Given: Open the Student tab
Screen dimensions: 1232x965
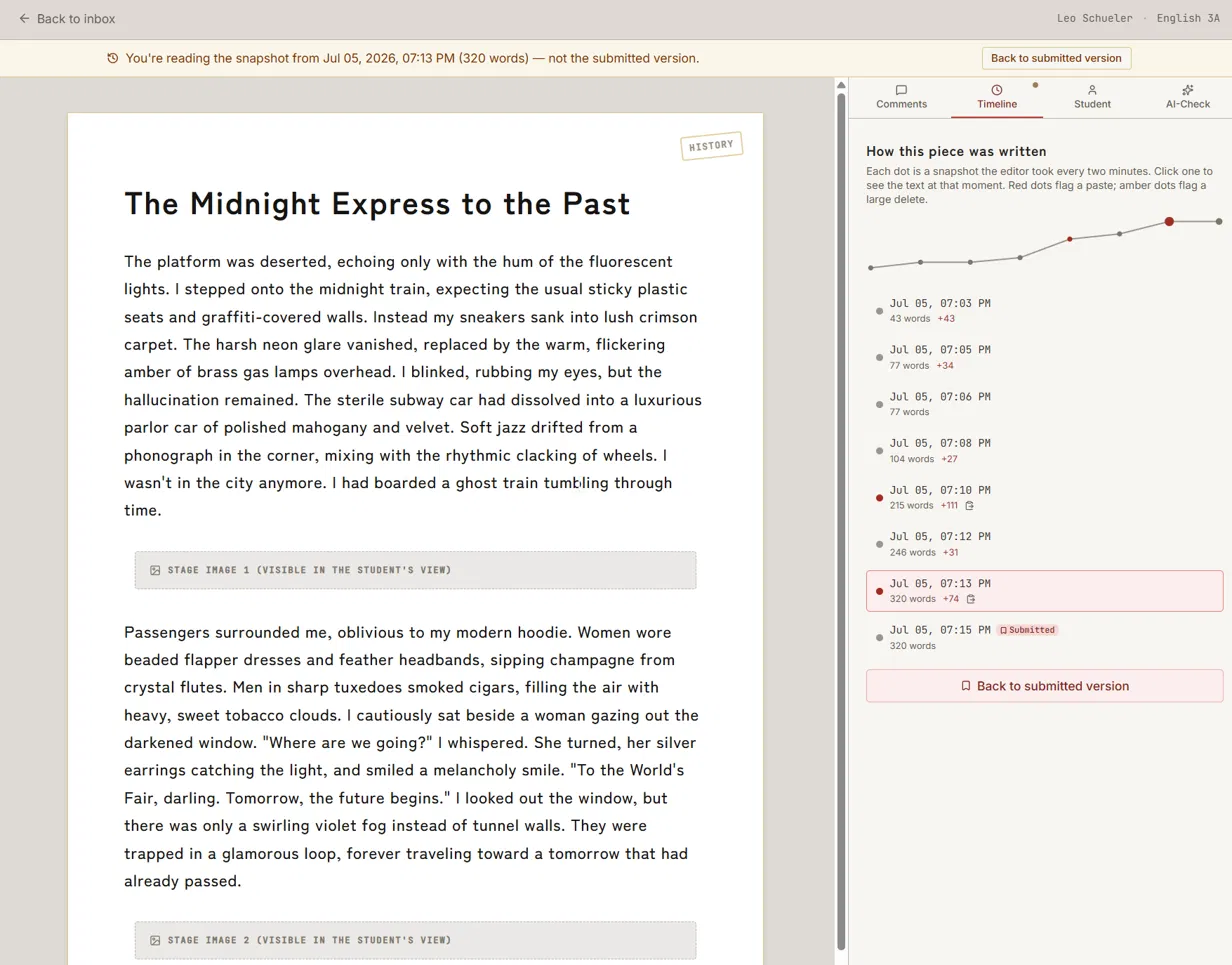Looking at the screenshot, I should (x=1092, y=97).
